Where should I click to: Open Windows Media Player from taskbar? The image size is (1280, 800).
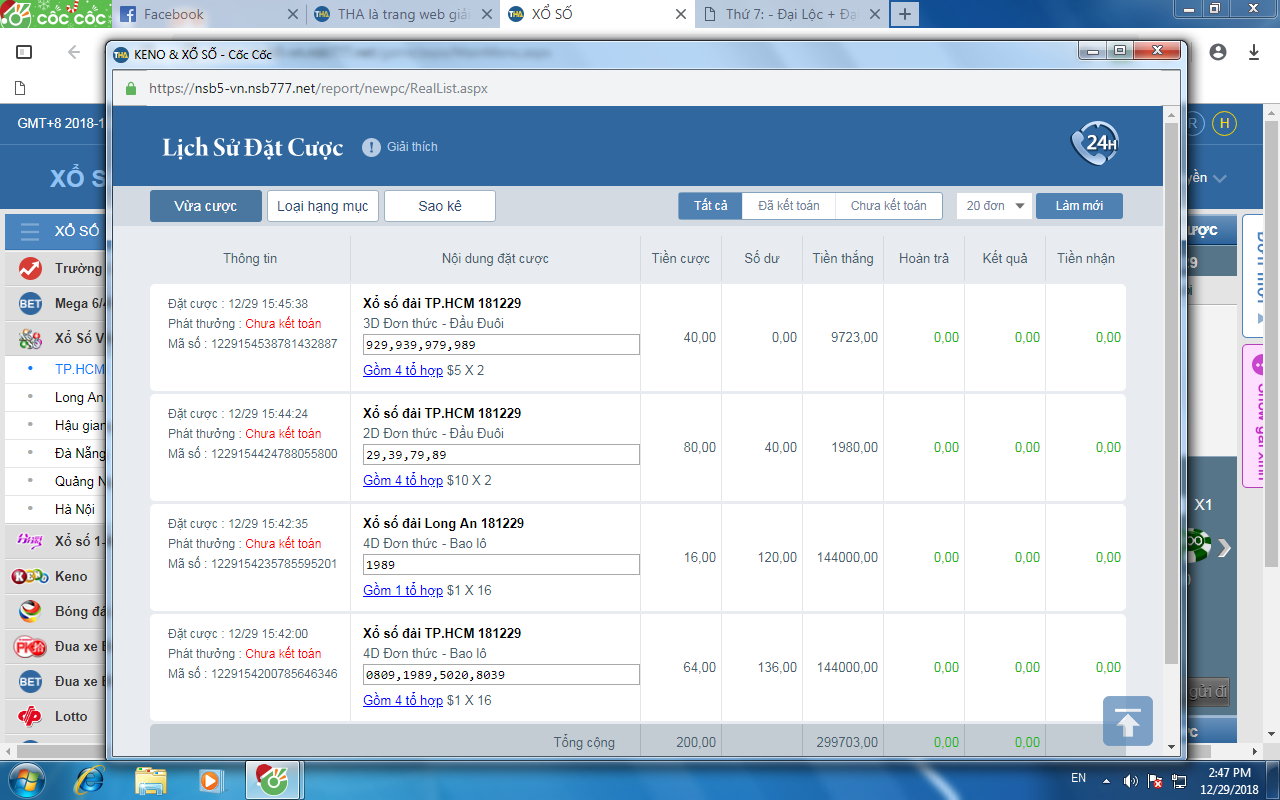pyautogui.click(x=211, y=779)
